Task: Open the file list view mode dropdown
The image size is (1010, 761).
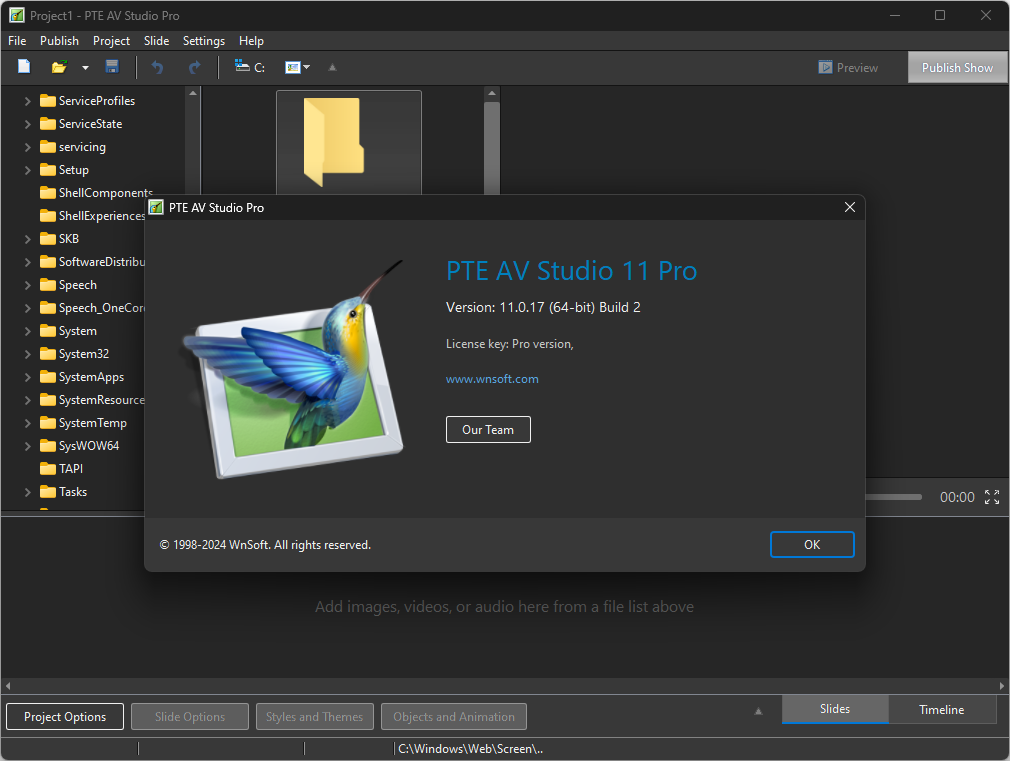Action: click(298, 67)
